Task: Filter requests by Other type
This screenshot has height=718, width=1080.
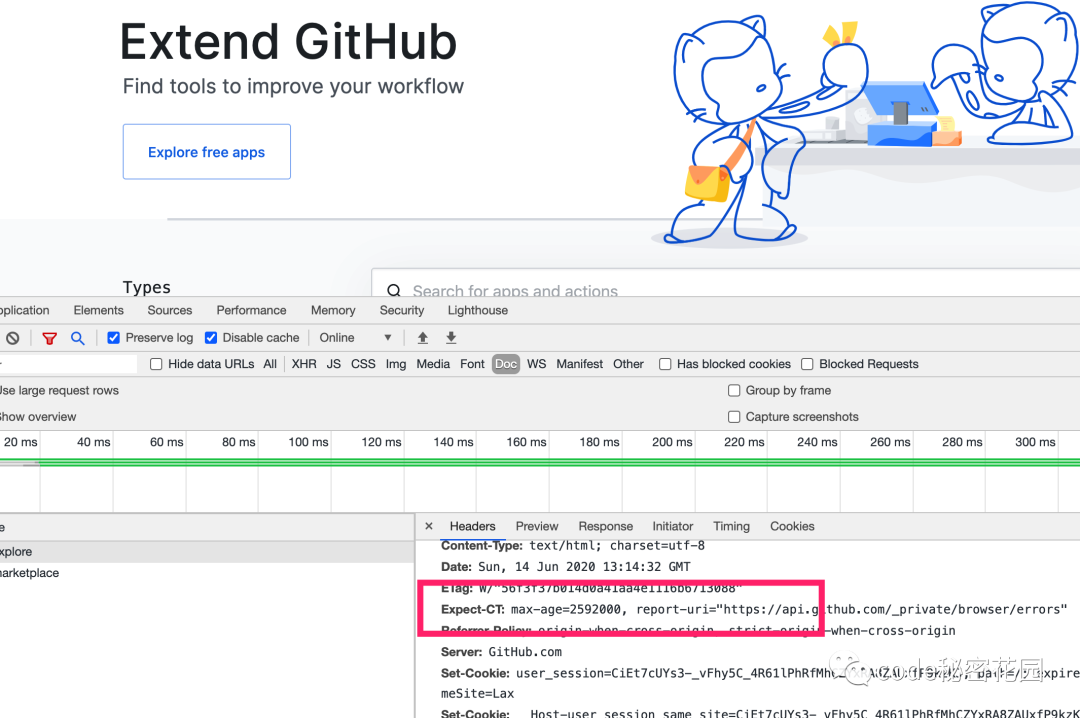Action: (x=628, y=364)
